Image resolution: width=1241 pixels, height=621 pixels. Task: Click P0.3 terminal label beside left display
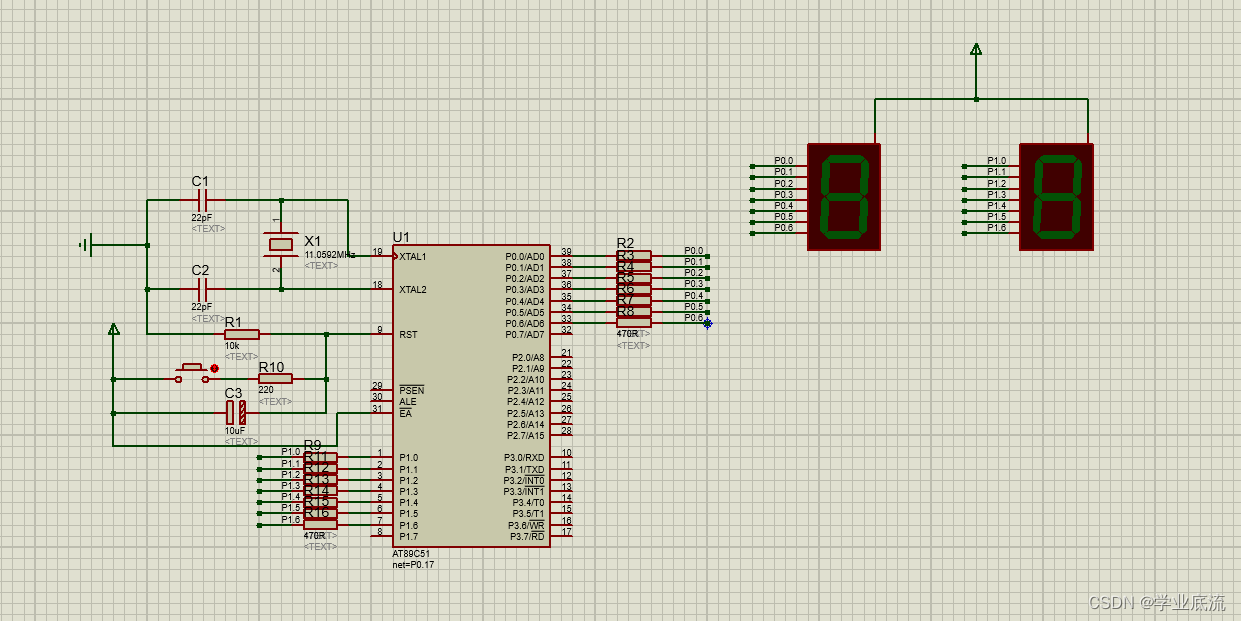point(783,194)
